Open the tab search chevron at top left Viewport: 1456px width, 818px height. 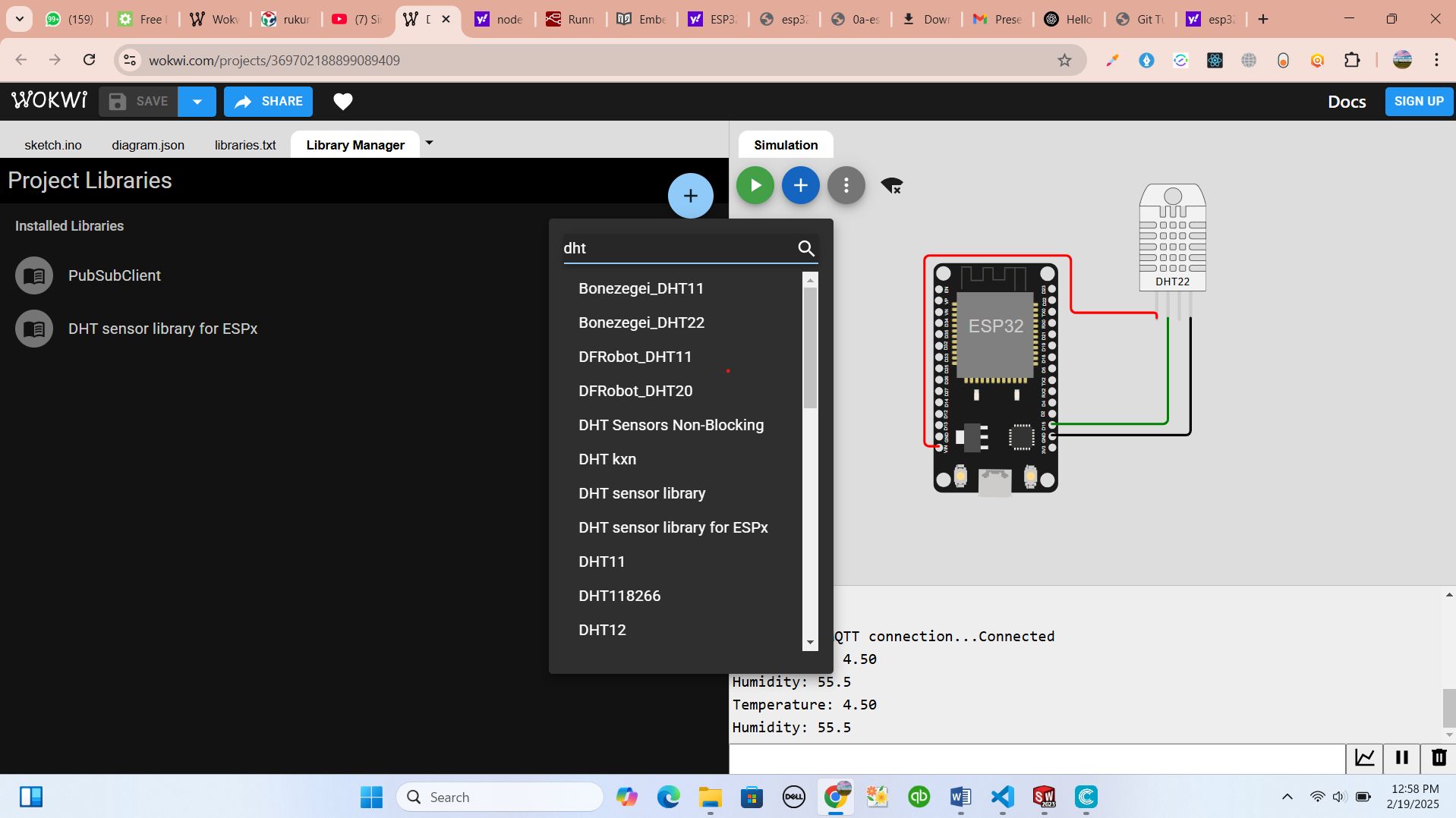(x=19, y=19)
